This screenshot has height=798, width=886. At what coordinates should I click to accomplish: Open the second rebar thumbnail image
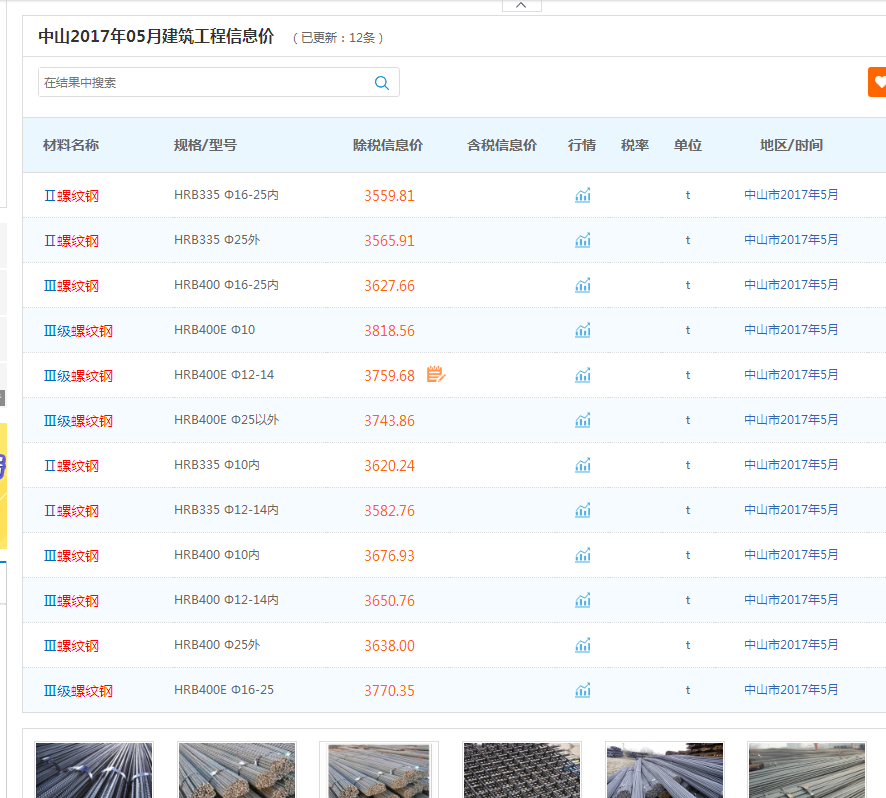[x=237, y=770]
